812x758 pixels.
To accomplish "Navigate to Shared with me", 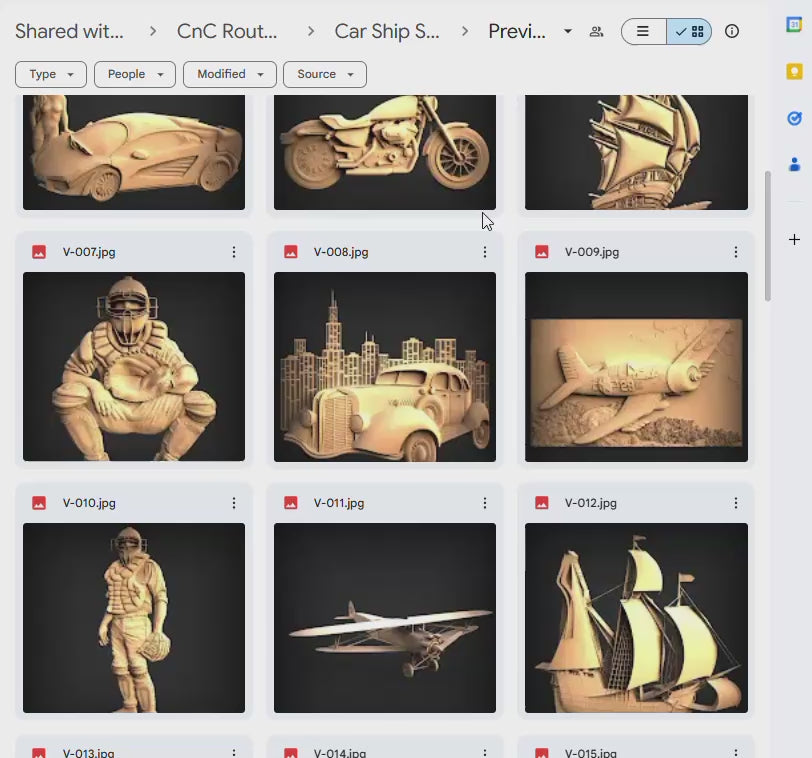I will click(68, 31).
